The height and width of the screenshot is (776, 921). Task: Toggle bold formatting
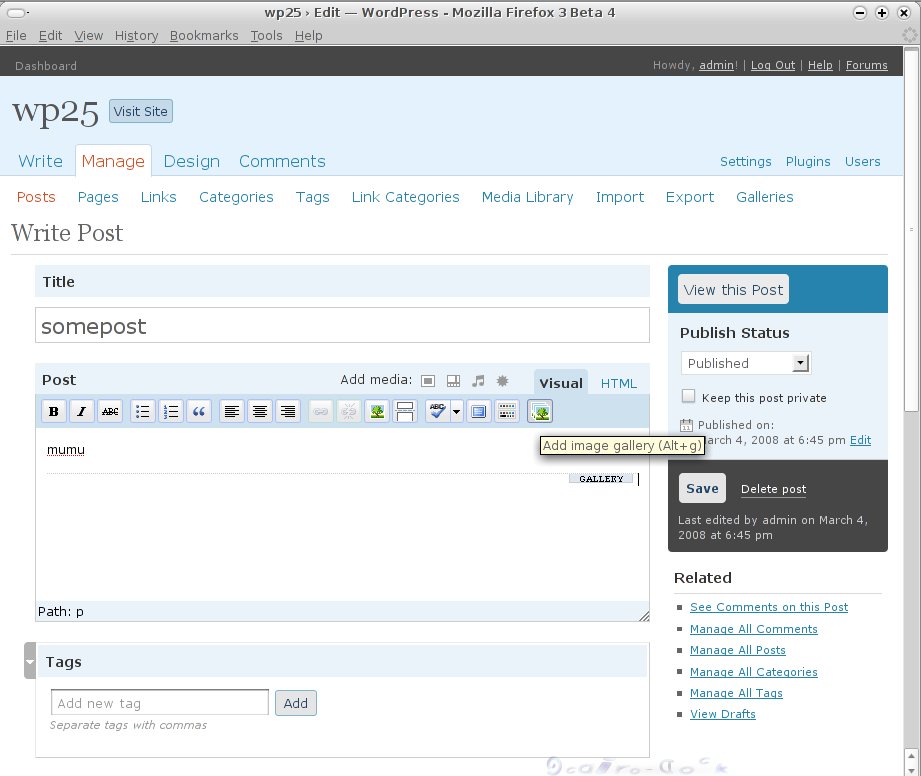click(x=53, y=411)
